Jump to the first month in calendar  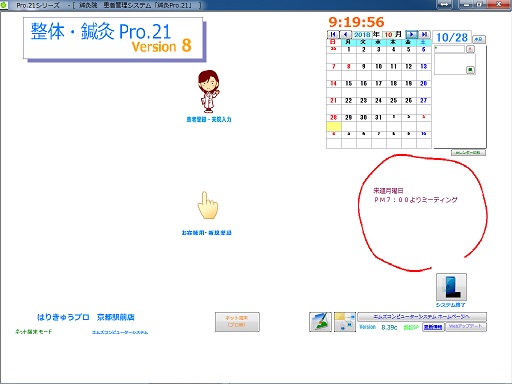(x=333, y=34)
